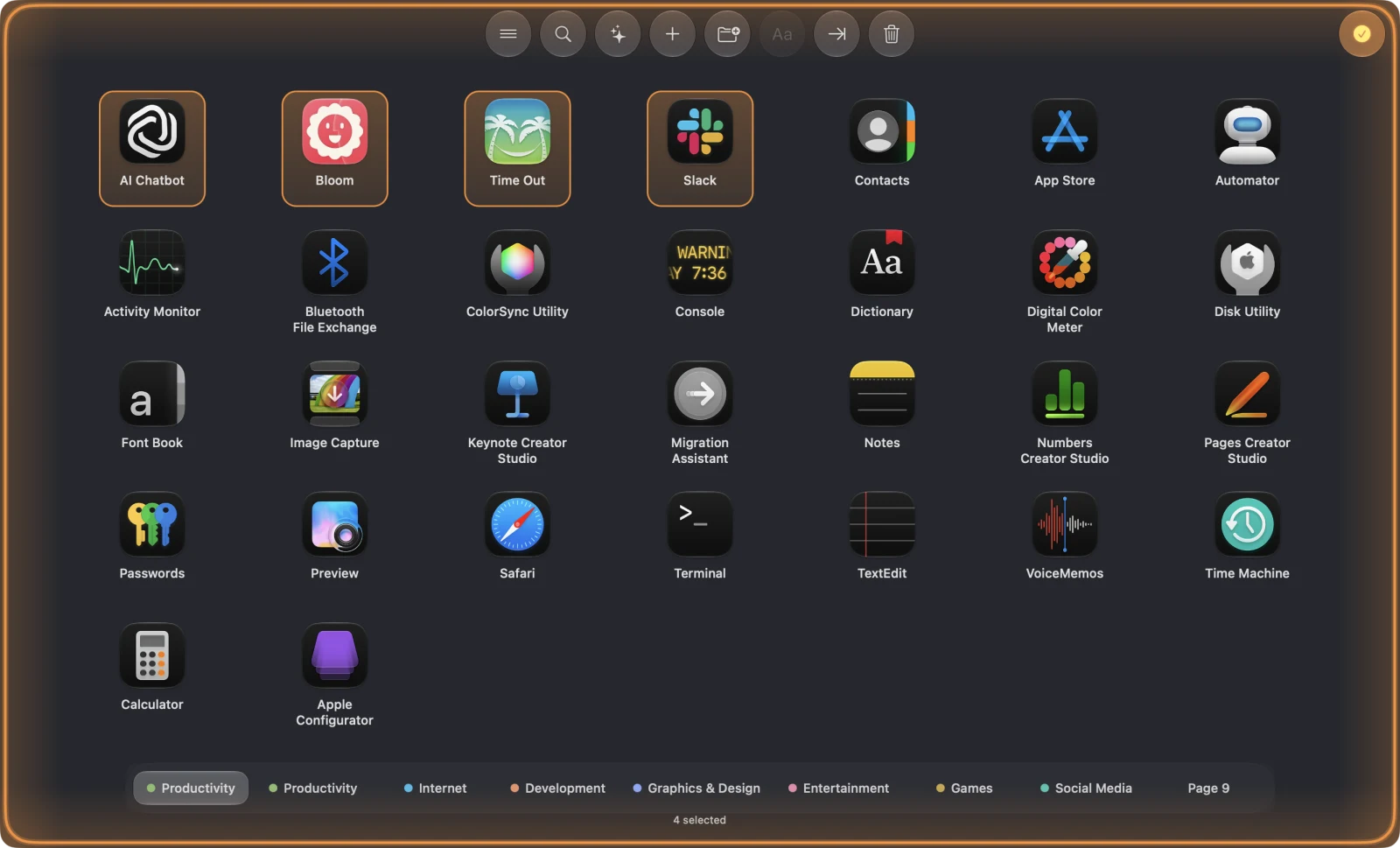1400x848 pixels.
Task: Click the Notes app icon
Action: point(882,394)
